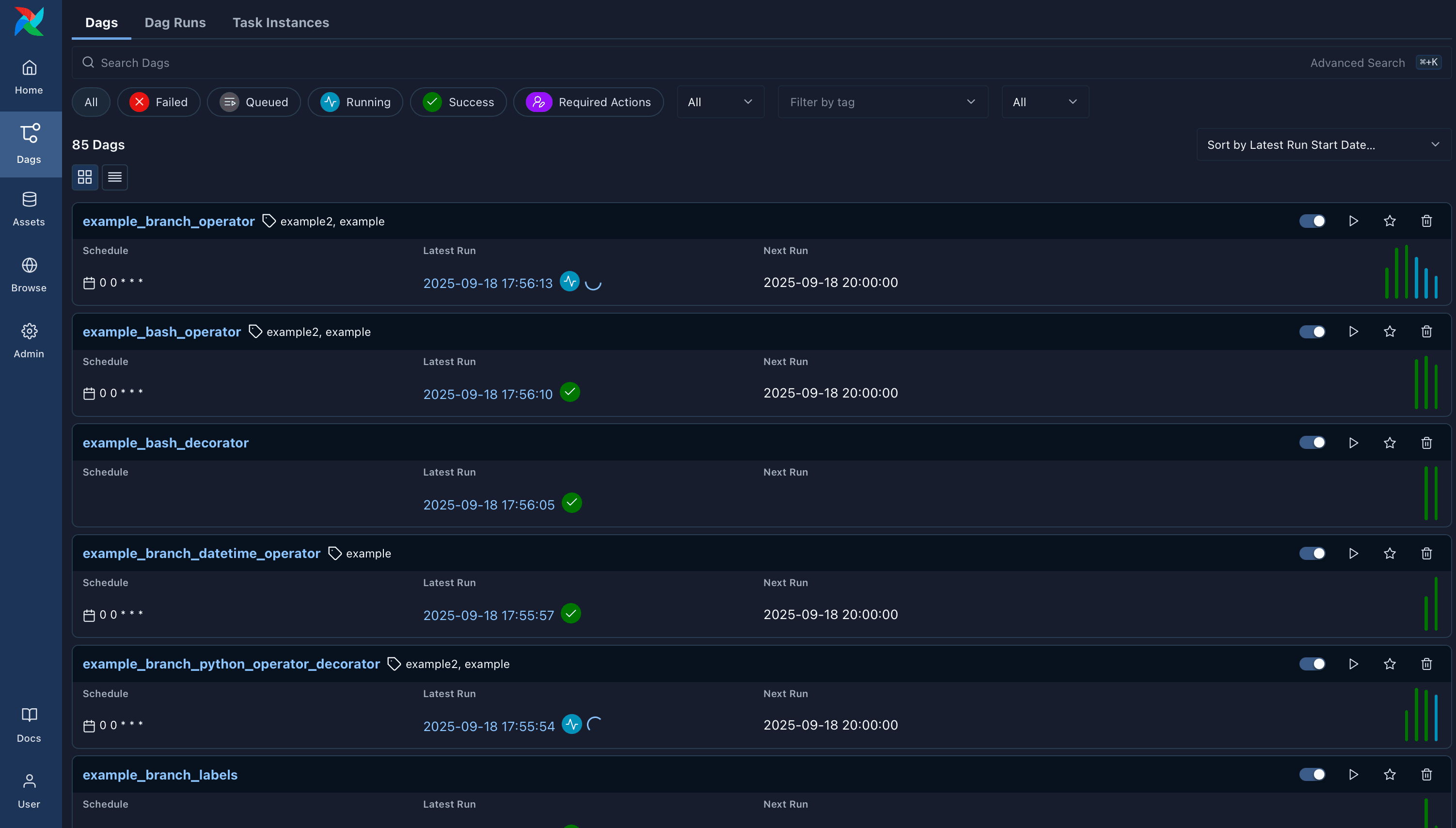This screenshot has height=828, width=1456.
Task: Open the example_branch_python_operator_decorator link
Action: [231, 664]
